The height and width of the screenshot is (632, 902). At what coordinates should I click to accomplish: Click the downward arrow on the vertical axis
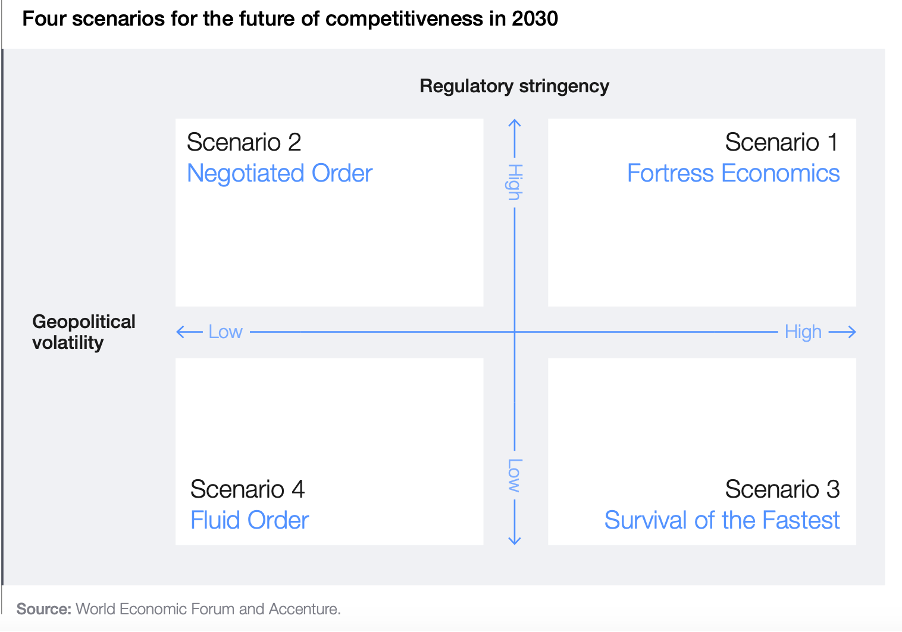click(x=514, y=538)
